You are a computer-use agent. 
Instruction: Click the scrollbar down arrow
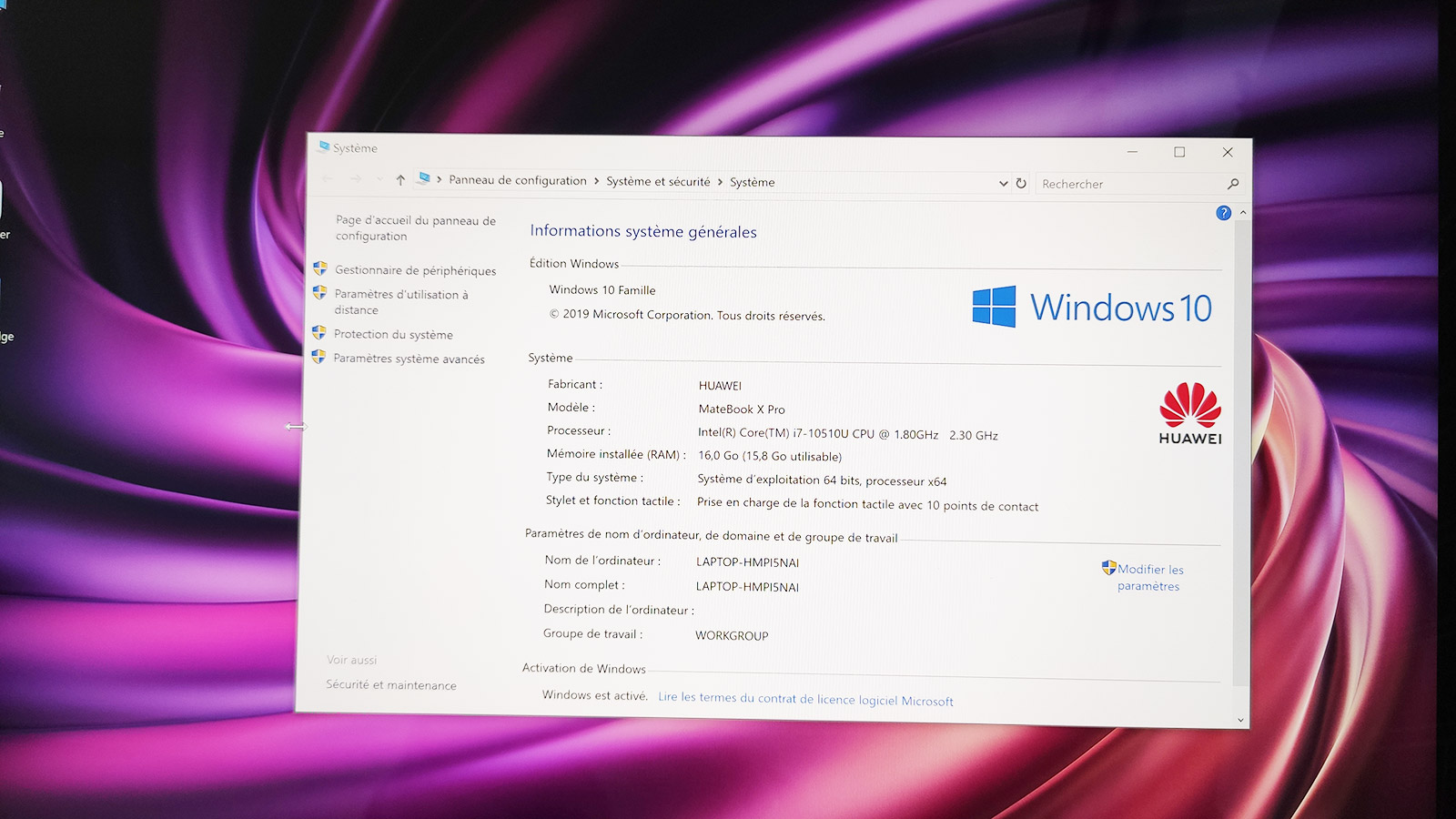point(1240,719)
